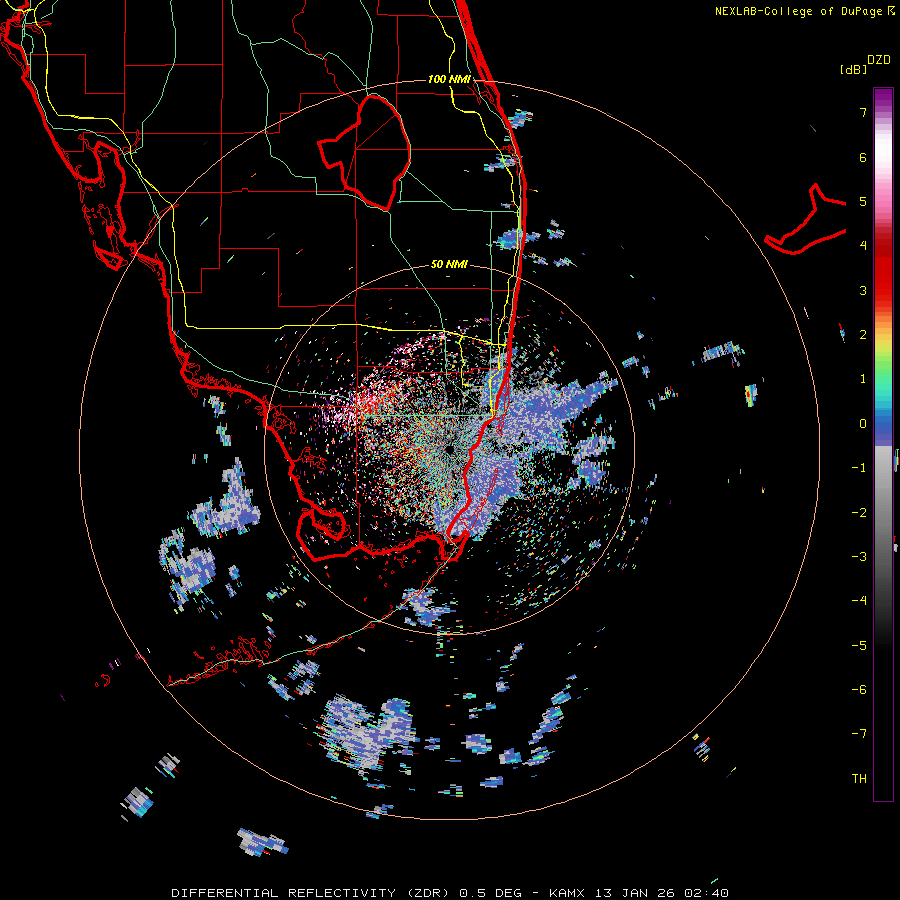Click the 50 NMI range ring label

(x=449, y=264)
